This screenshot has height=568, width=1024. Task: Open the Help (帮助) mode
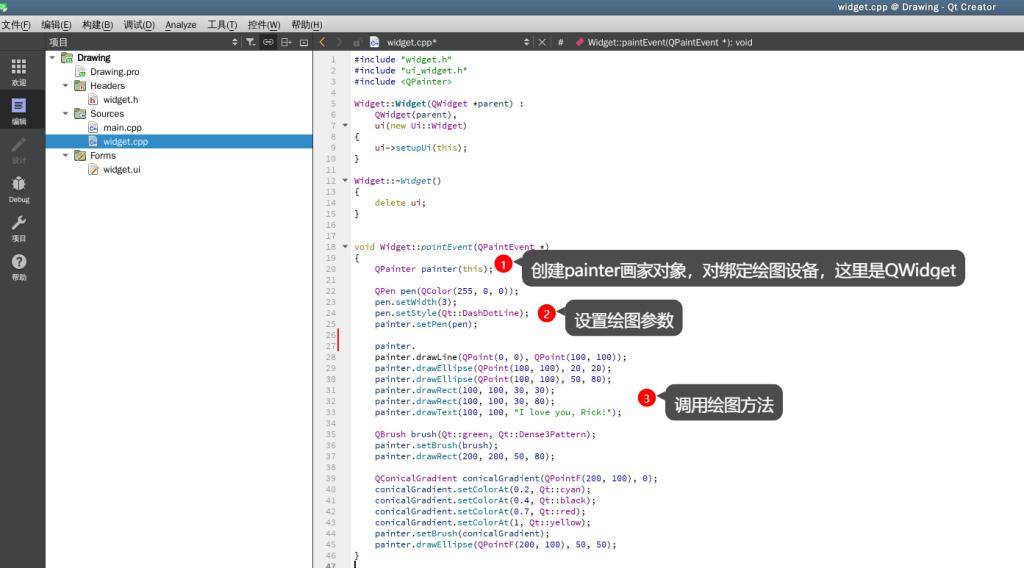coord(18,266)
